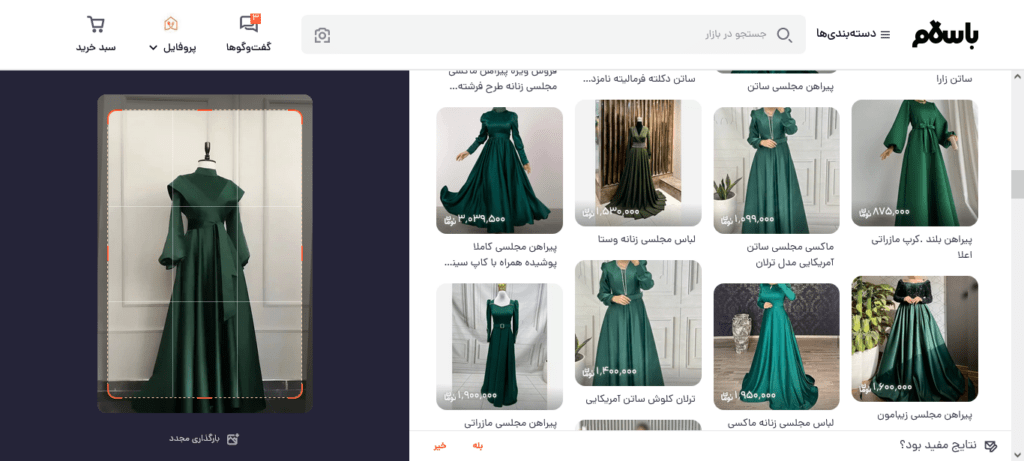The image size is (1024, 461).
Task: Open the دسته‌بندی‌ها categories menu
Action: coord(852,35)
